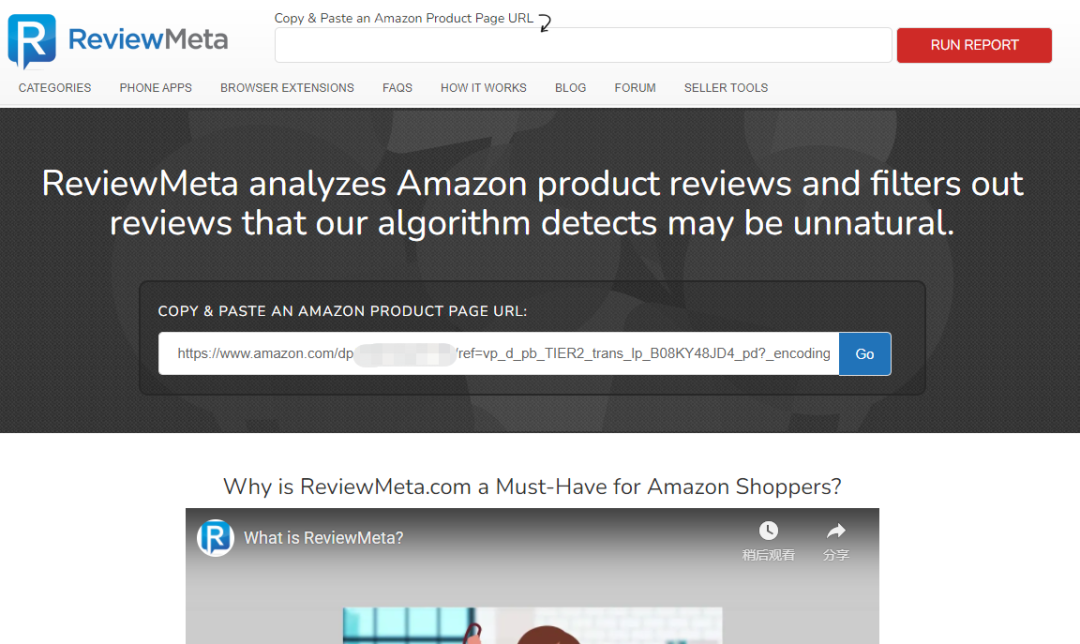Click the YouTube channel avatar on the video
This screenshot has width=1080, height=644.
[x=216, y=538]
